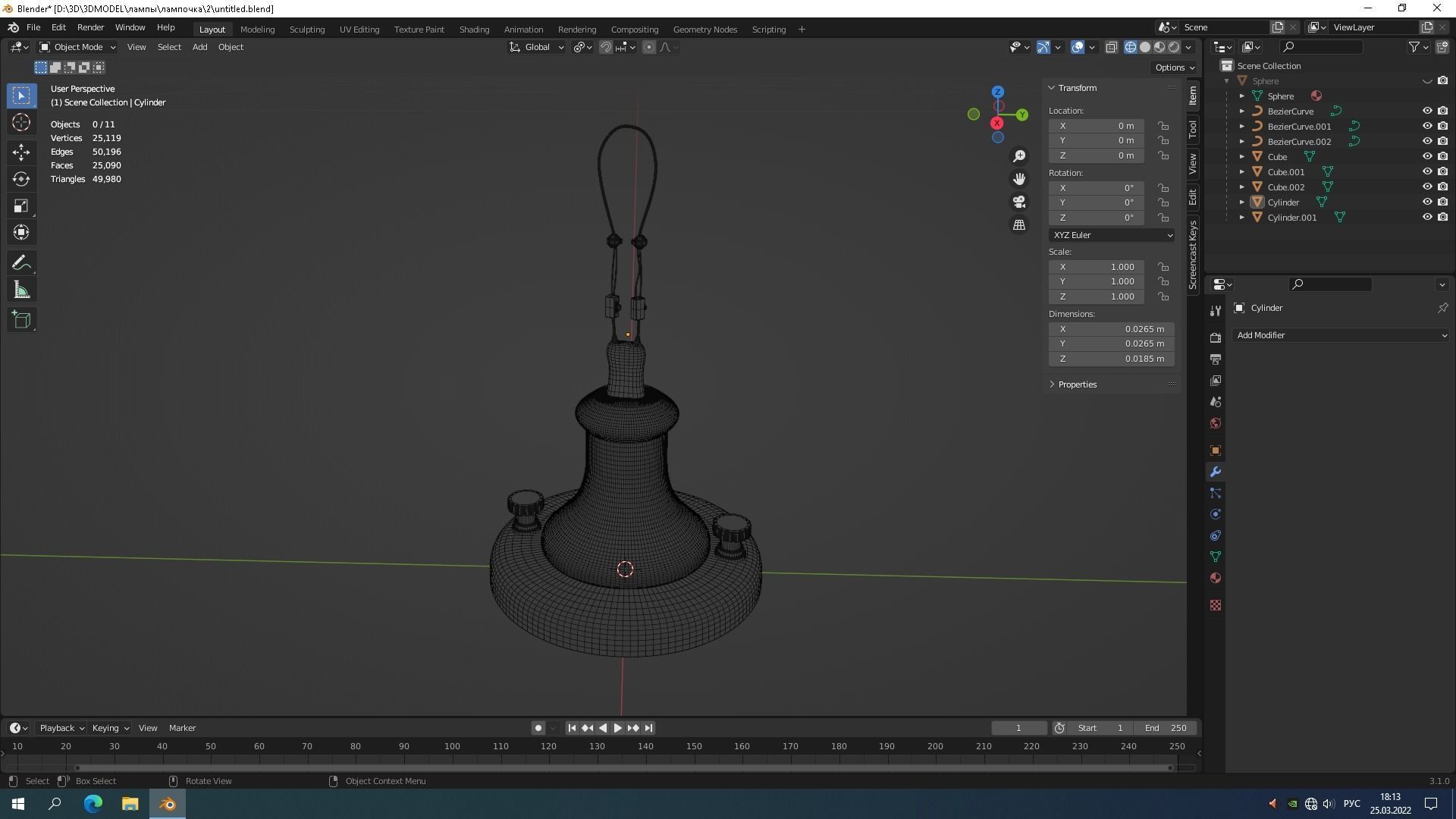Select Cube.001 in the outliner

point(1286,172)
